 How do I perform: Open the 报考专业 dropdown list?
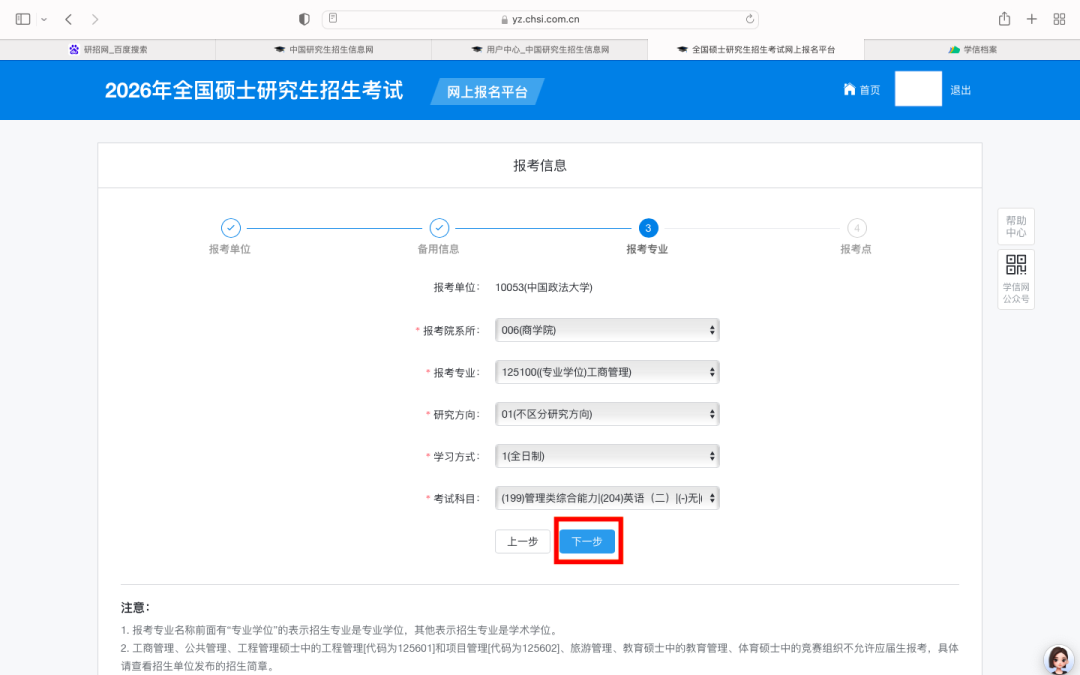607,372
